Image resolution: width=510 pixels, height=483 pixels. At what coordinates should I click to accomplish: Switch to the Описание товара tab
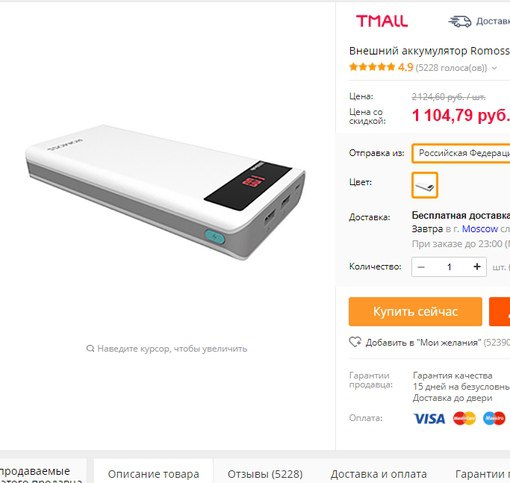[153, 473]
